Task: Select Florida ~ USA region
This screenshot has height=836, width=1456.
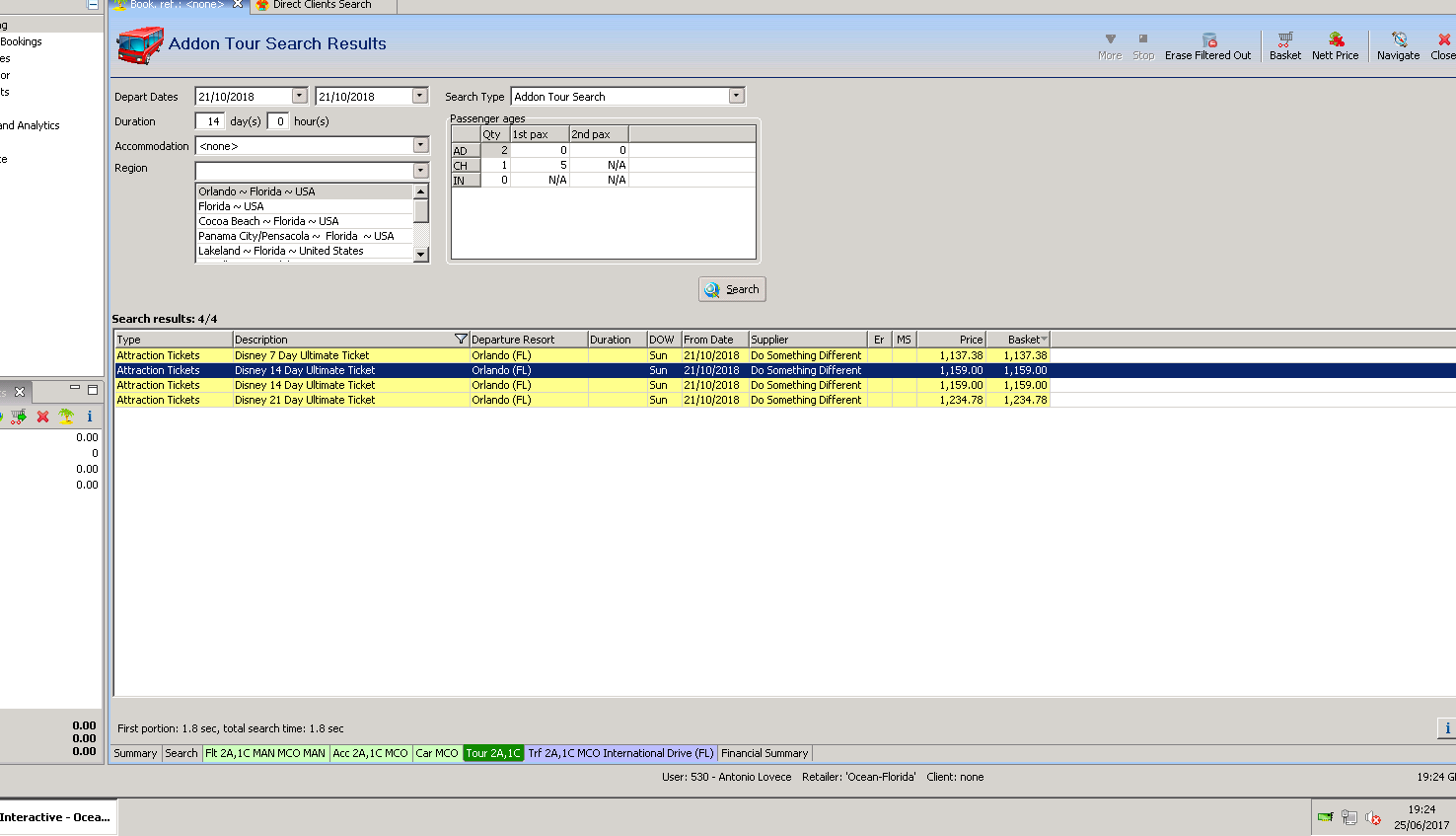Action: coord(304,206)
